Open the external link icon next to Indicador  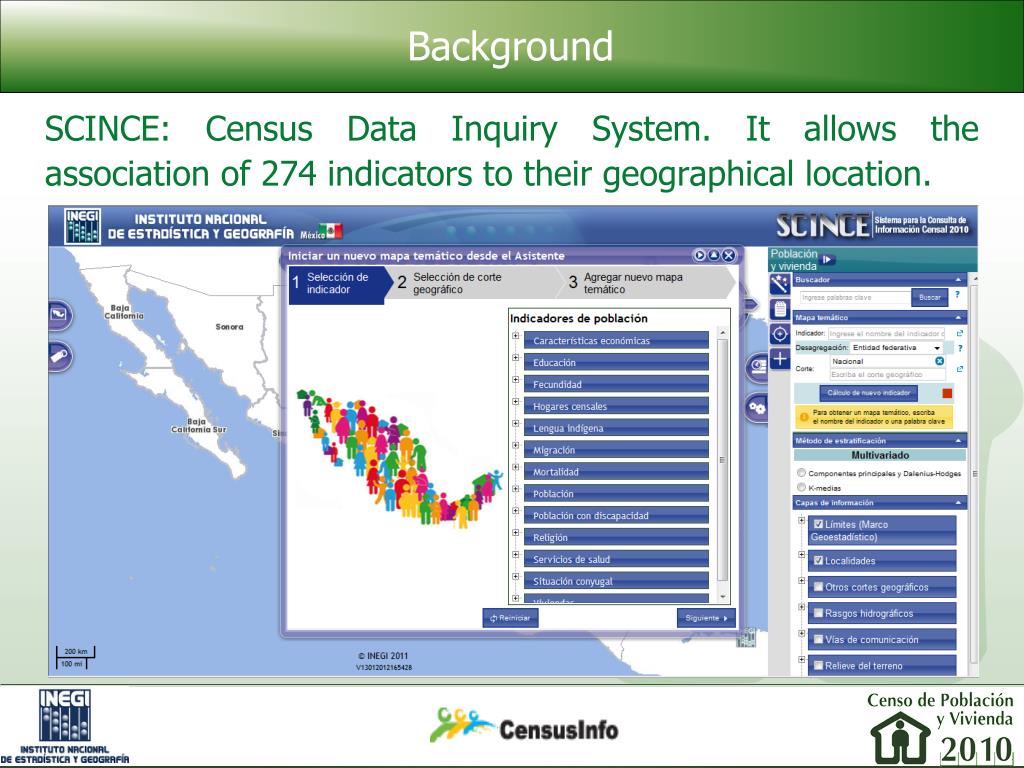[x=959, y=333]
